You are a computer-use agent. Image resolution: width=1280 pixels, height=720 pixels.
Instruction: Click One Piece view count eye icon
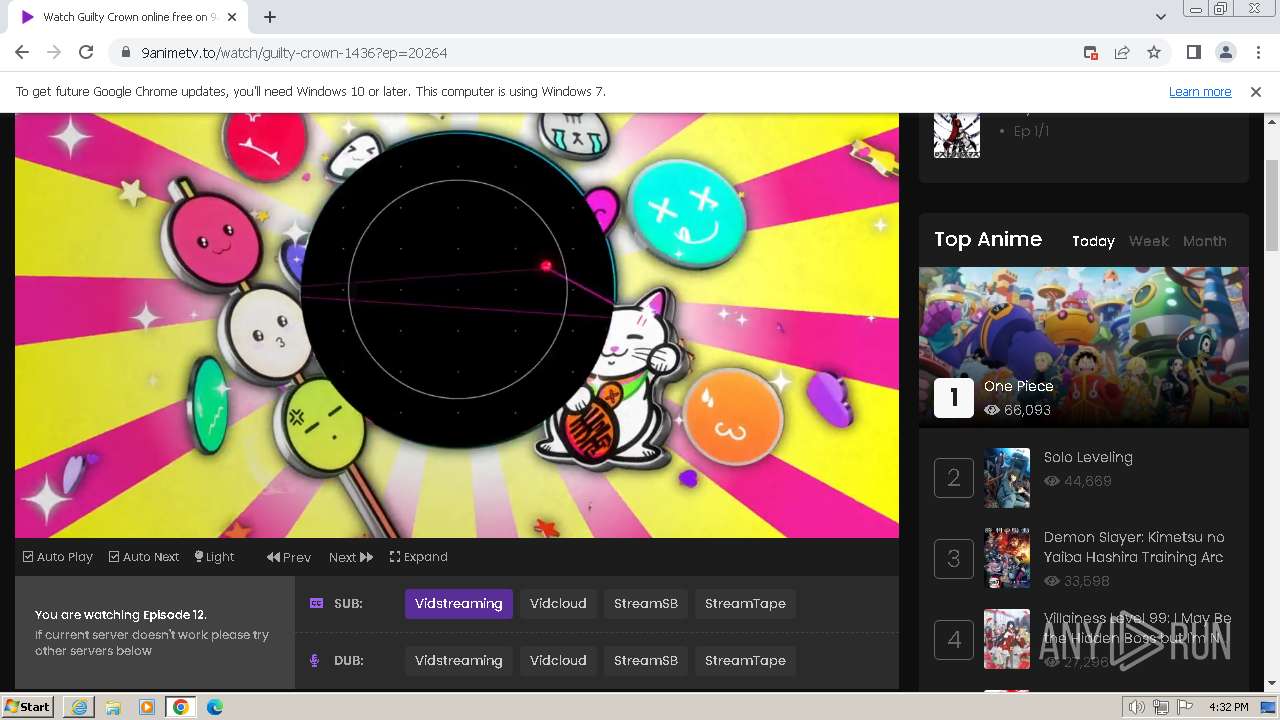[992, 410]
